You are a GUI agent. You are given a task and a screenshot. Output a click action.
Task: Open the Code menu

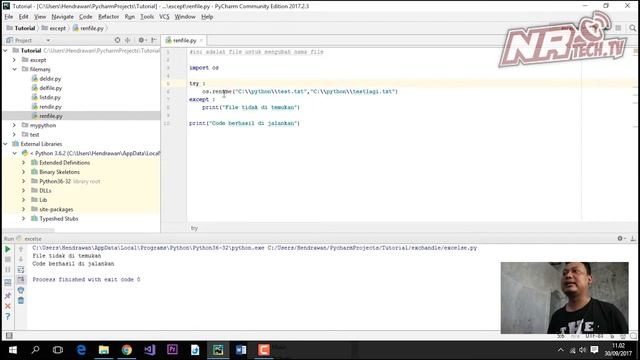[x=86, y=17]
